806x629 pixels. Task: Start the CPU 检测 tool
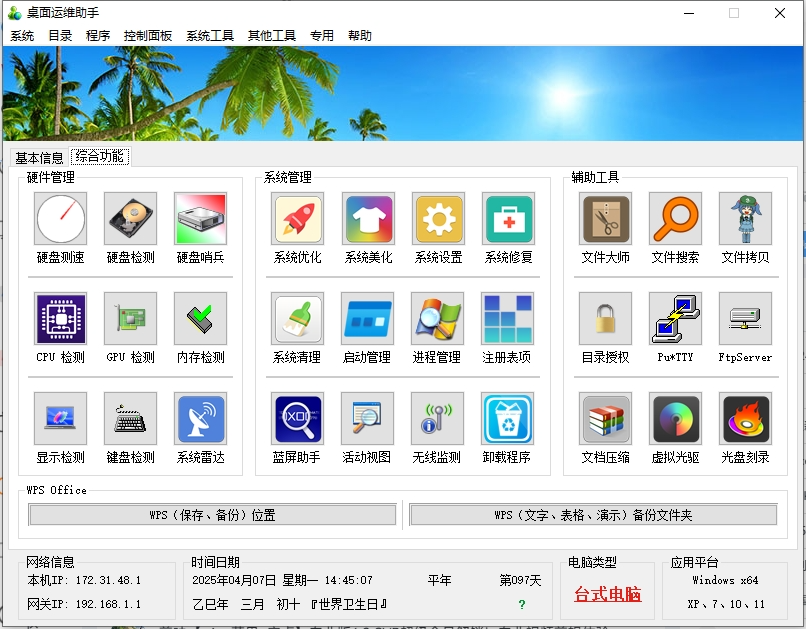pyautogui.click(x=60, y=319)
